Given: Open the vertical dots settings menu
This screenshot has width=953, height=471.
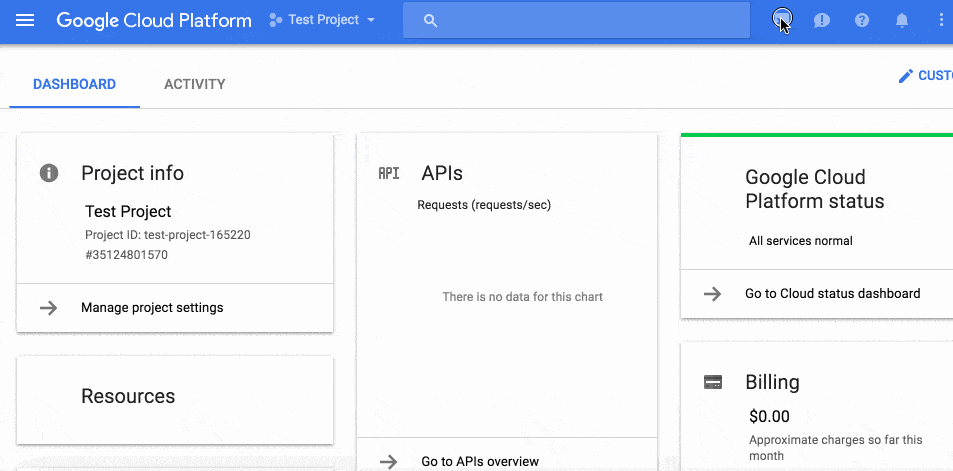Looking at the screenshot, I should (x=941, y=20).
